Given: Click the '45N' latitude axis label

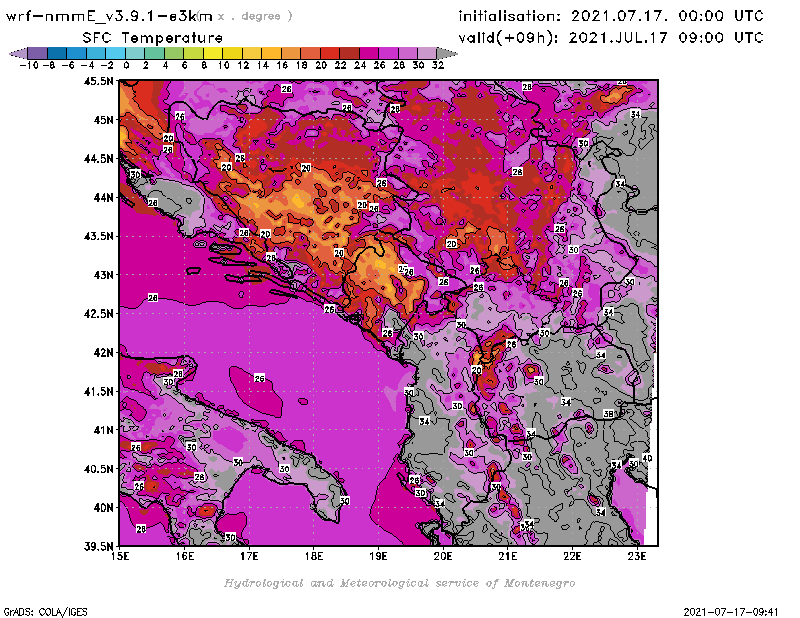Looking at the screenshot, I should click(103, 120).
